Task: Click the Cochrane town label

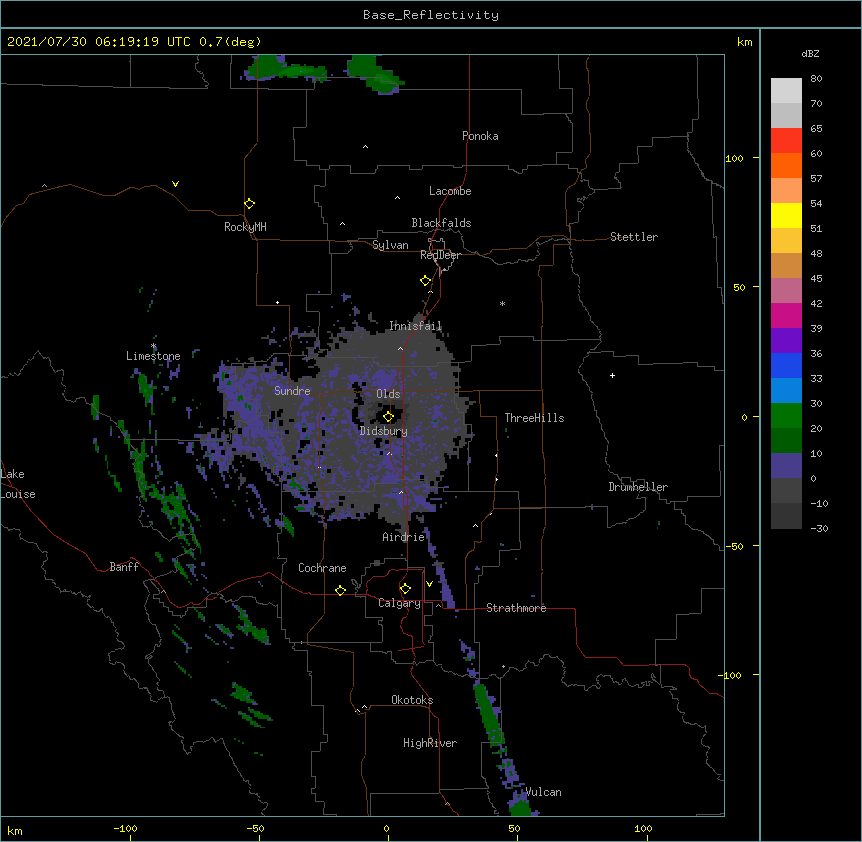Action: click(x=322, y=568)
